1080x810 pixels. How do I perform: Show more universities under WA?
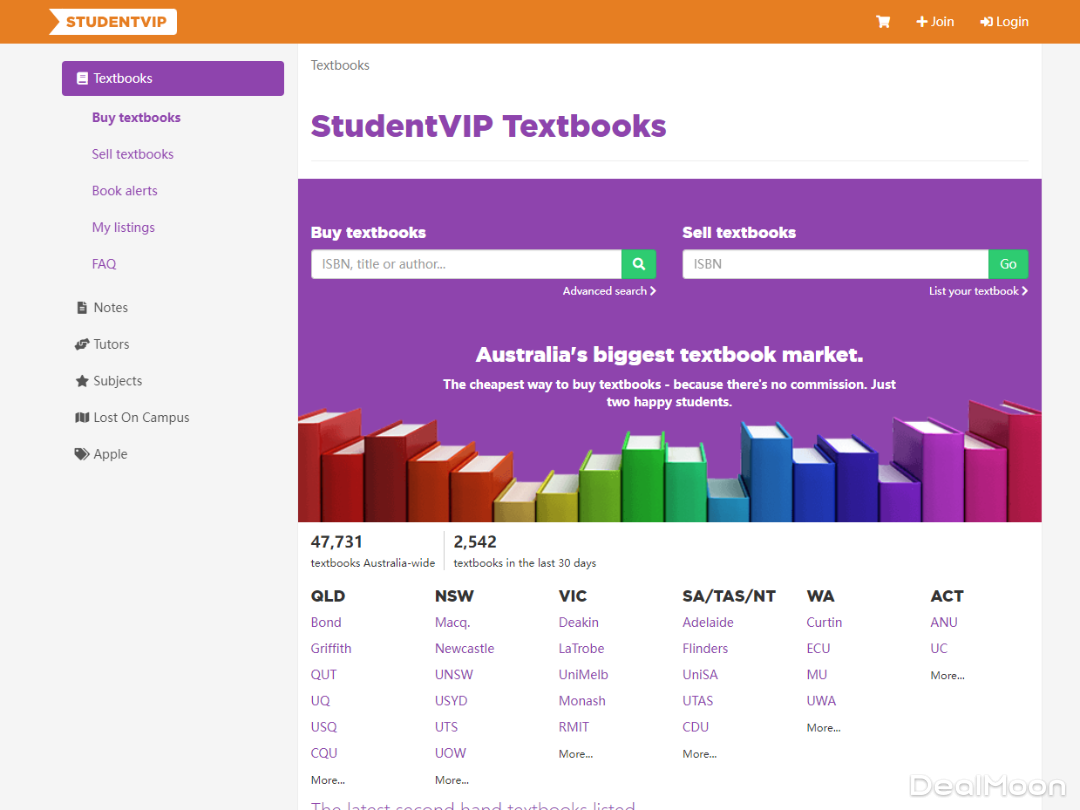[823, 728]
